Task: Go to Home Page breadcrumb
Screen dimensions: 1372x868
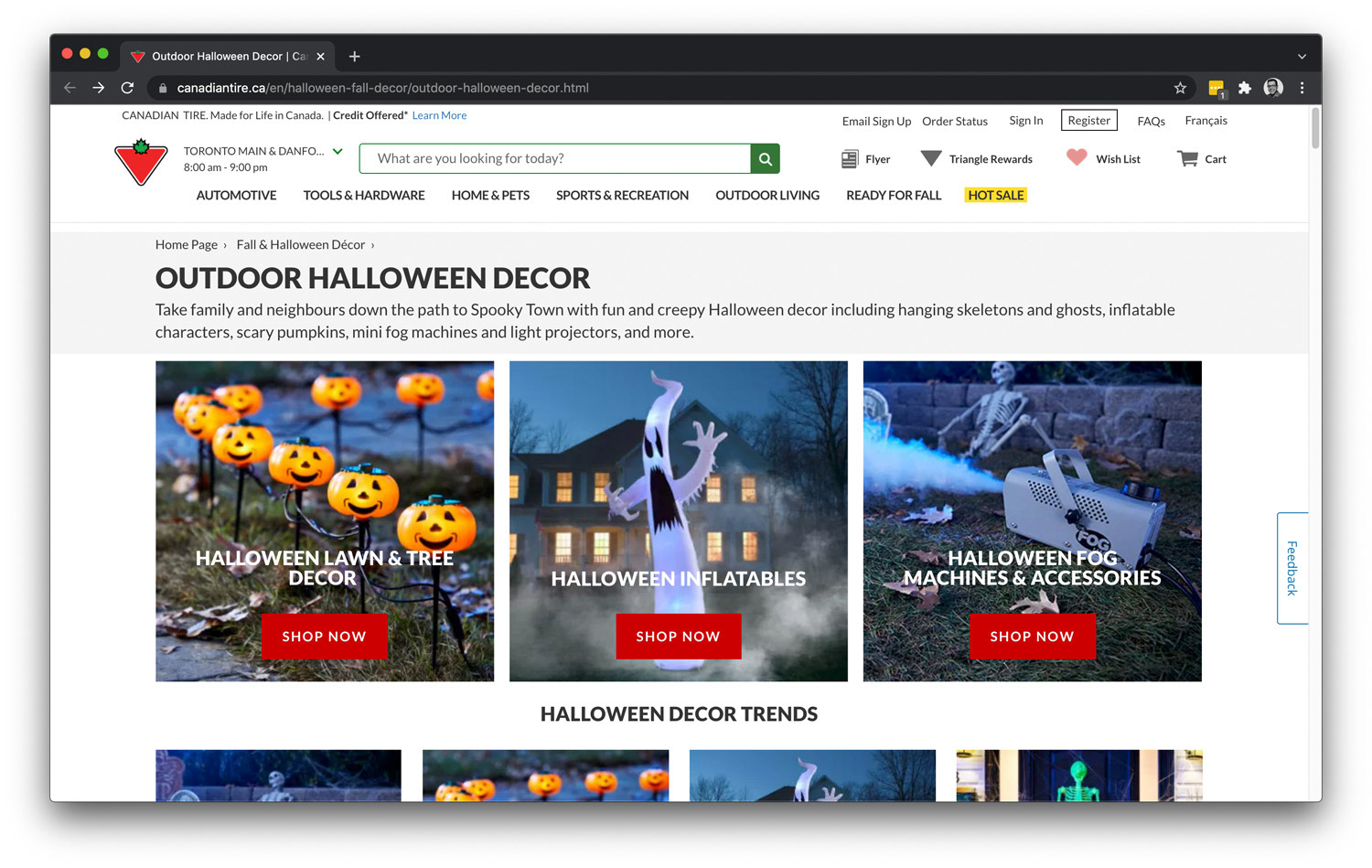Action: pyautogui.click(x=187, y=244)
